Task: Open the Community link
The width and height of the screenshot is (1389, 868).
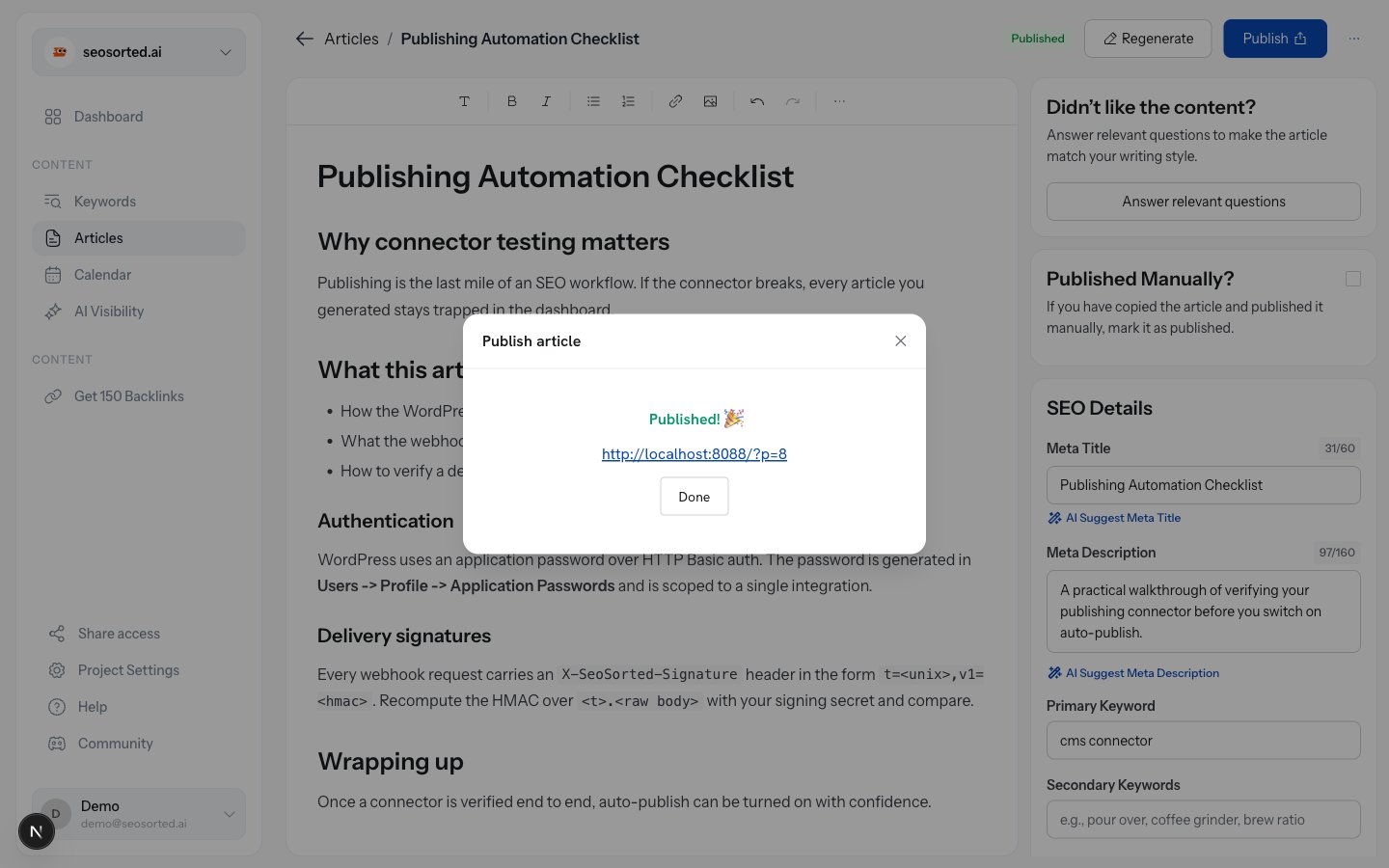Action: (139, 744)
